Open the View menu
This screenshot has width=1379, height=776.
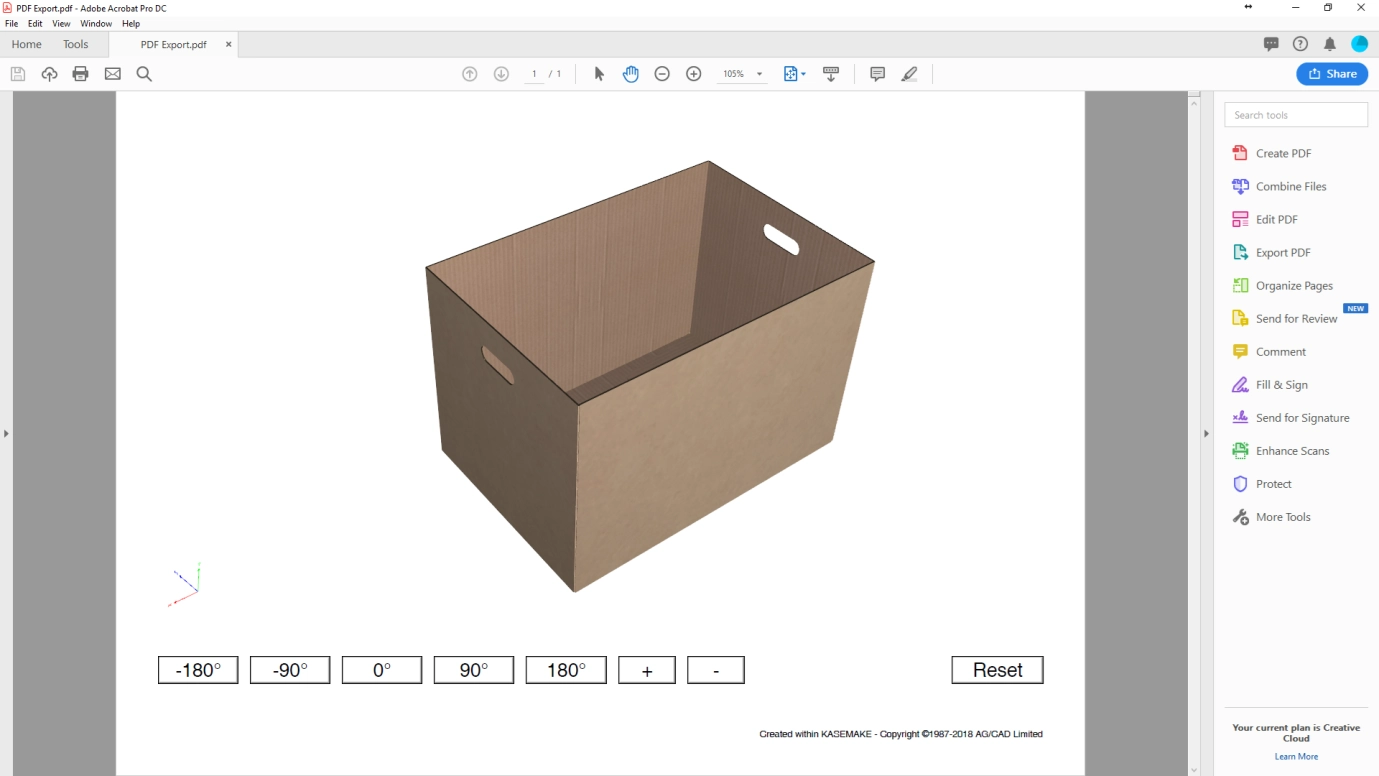point(61,23)
